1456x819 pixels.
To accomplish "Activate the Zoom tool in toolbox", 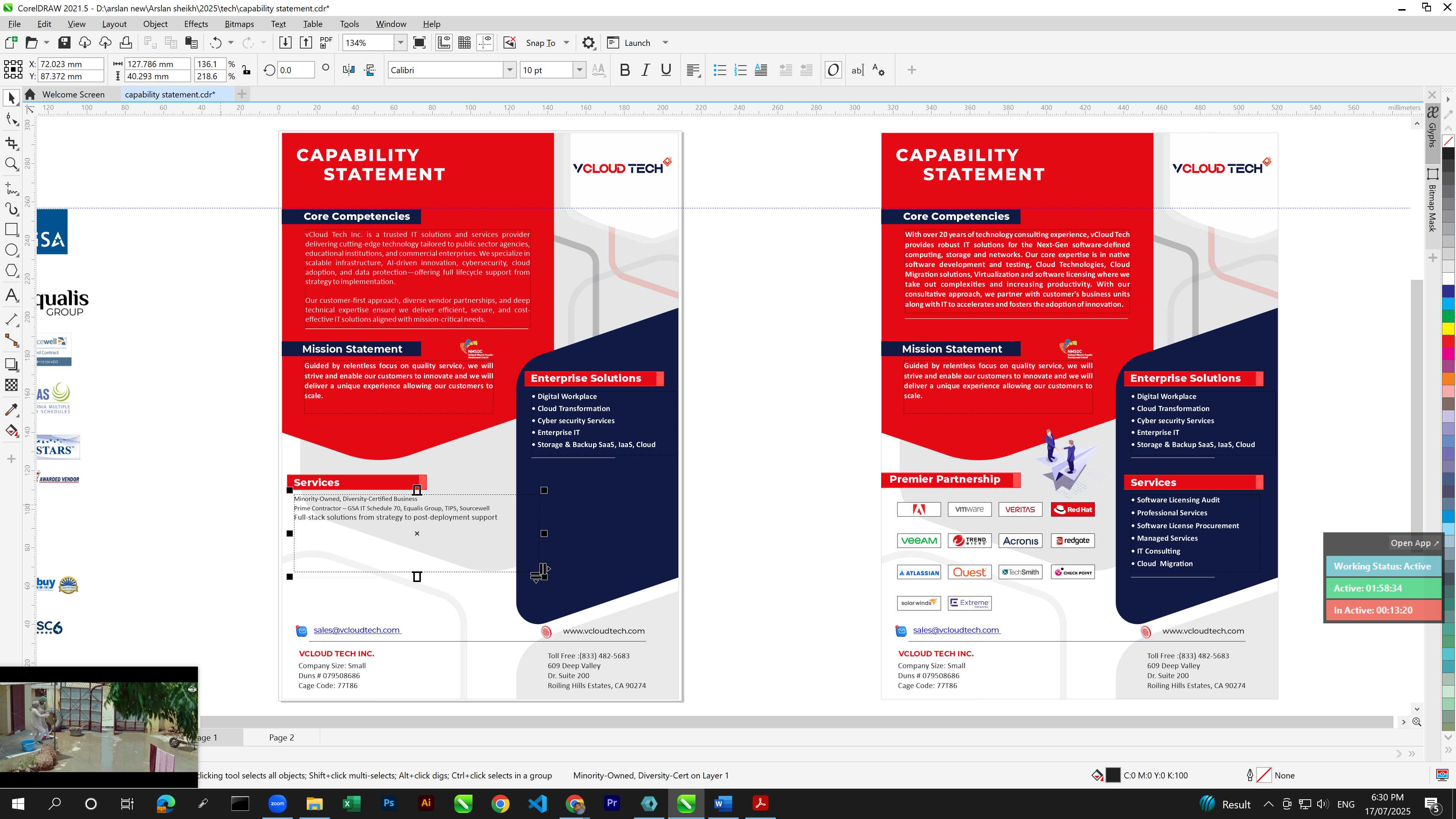I will pyautogui.click(x=11, y=164).
